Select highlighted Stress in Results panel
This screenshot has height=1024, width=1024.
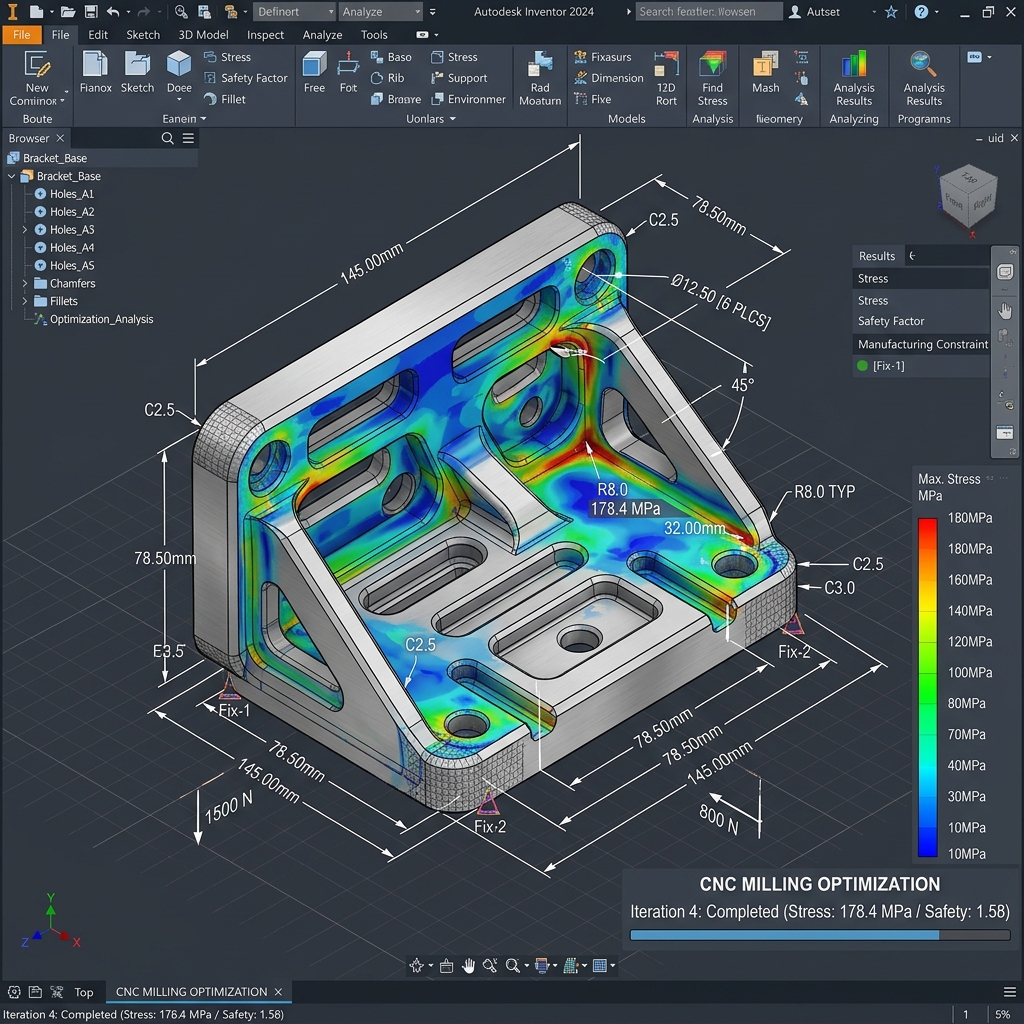click(920, 278)
